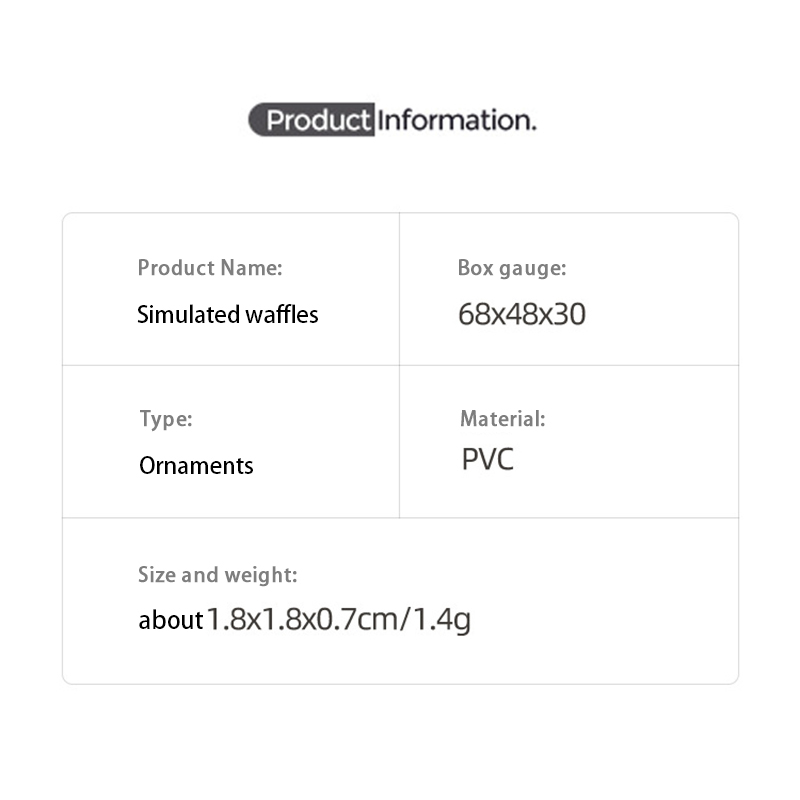This screenshot has height=800, width=800.
Task: Click the word "Size" in the bottom label
Action: click(158, 575)
